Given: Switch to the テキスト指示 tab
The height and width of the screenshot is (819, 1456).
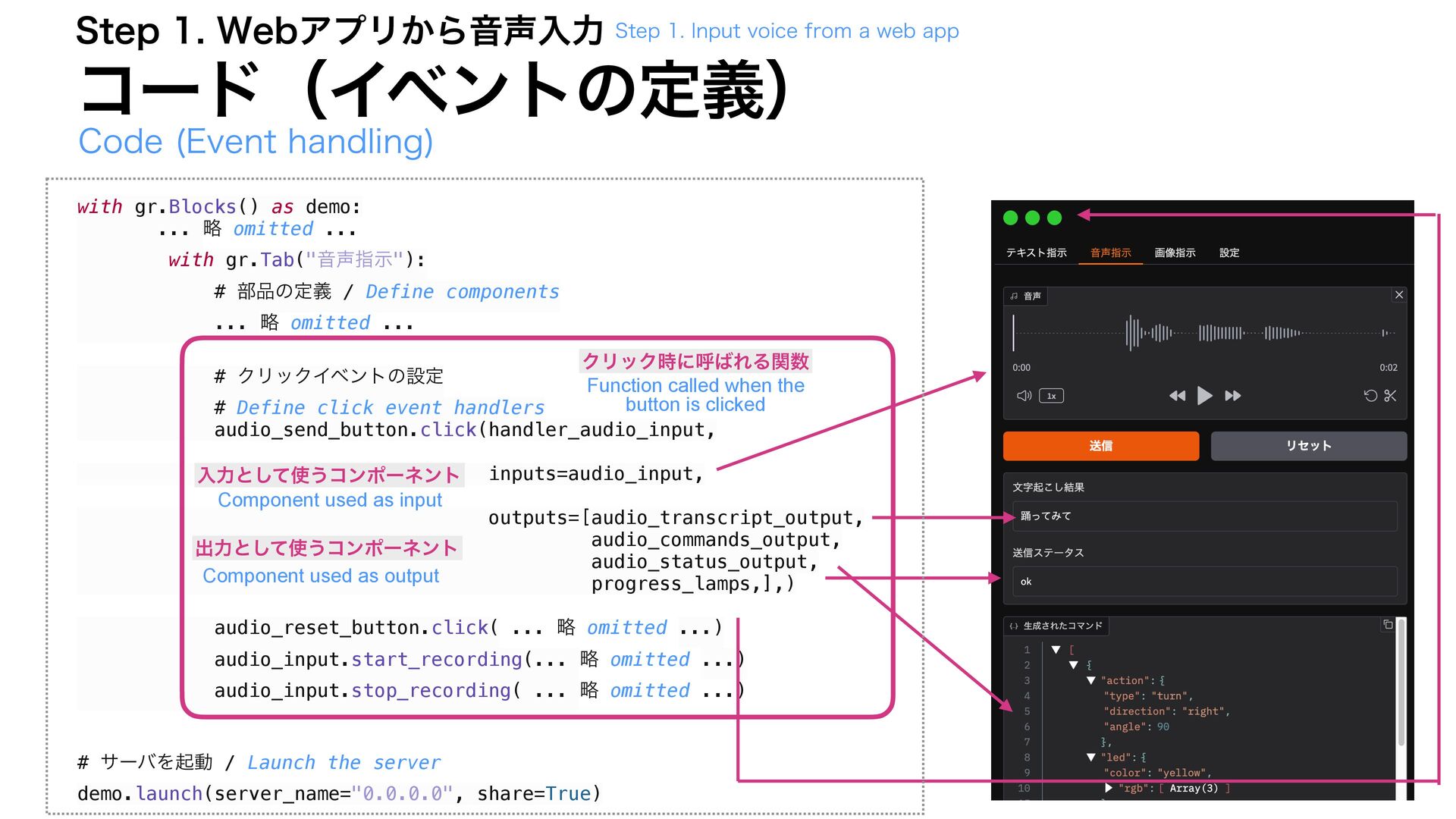Looking at the screenshot, I should (1036, 253).
